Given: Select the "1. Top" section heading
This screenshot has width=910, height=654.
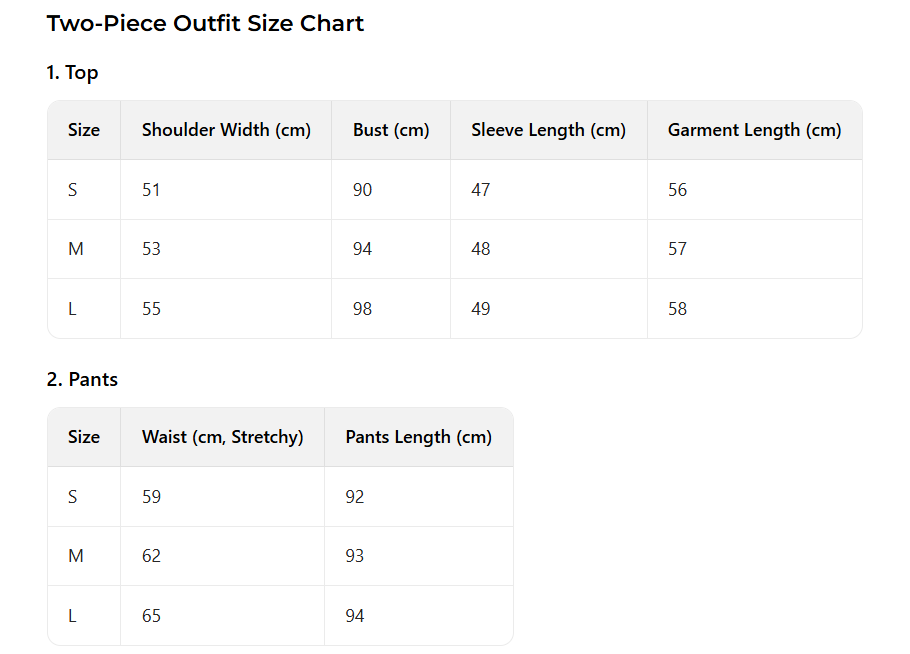Looking at the screenshot, I should coord(72,72).
